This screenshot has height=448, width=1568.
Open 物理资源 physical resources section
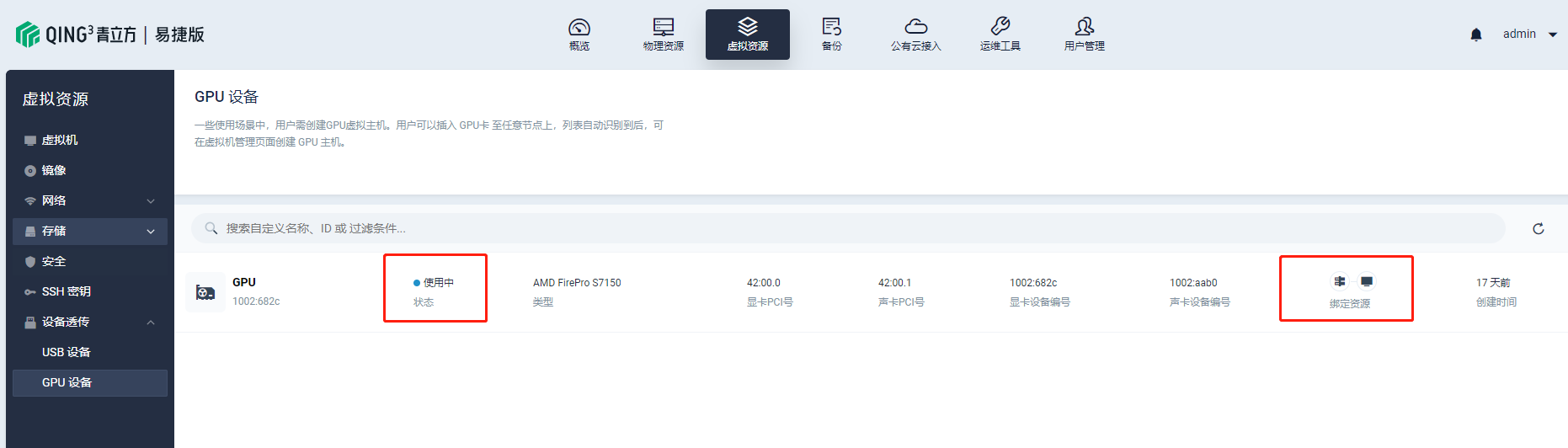pos(664,35)
